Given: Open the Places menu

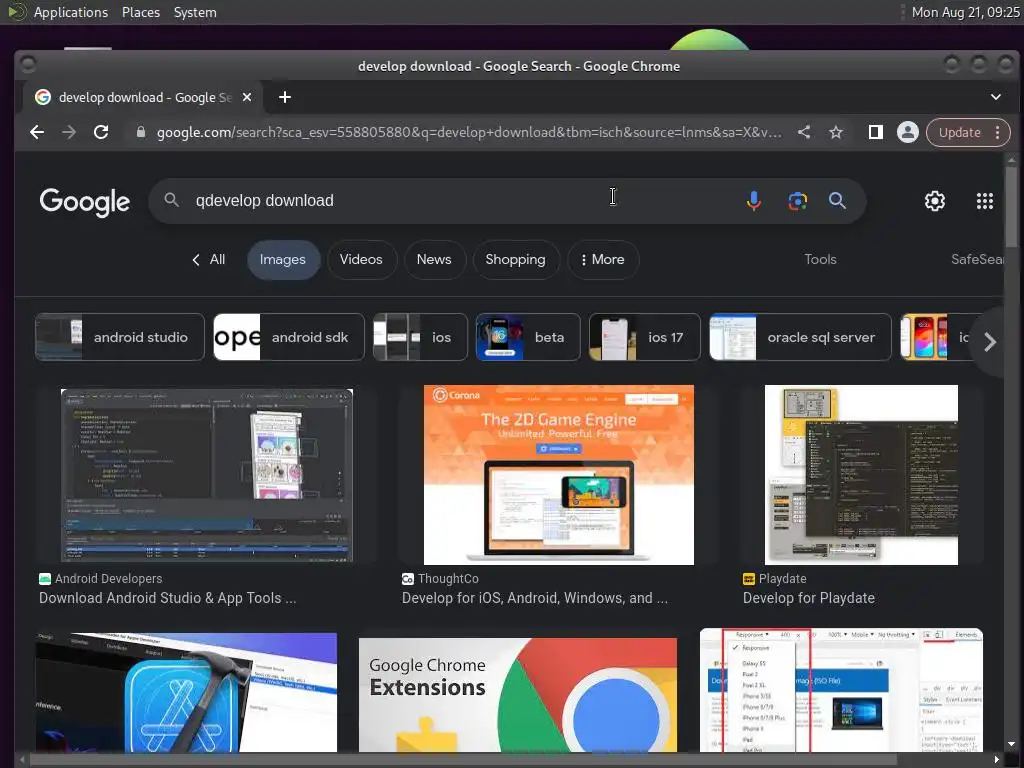Looking at the screenshot, I should click(141, 12).
